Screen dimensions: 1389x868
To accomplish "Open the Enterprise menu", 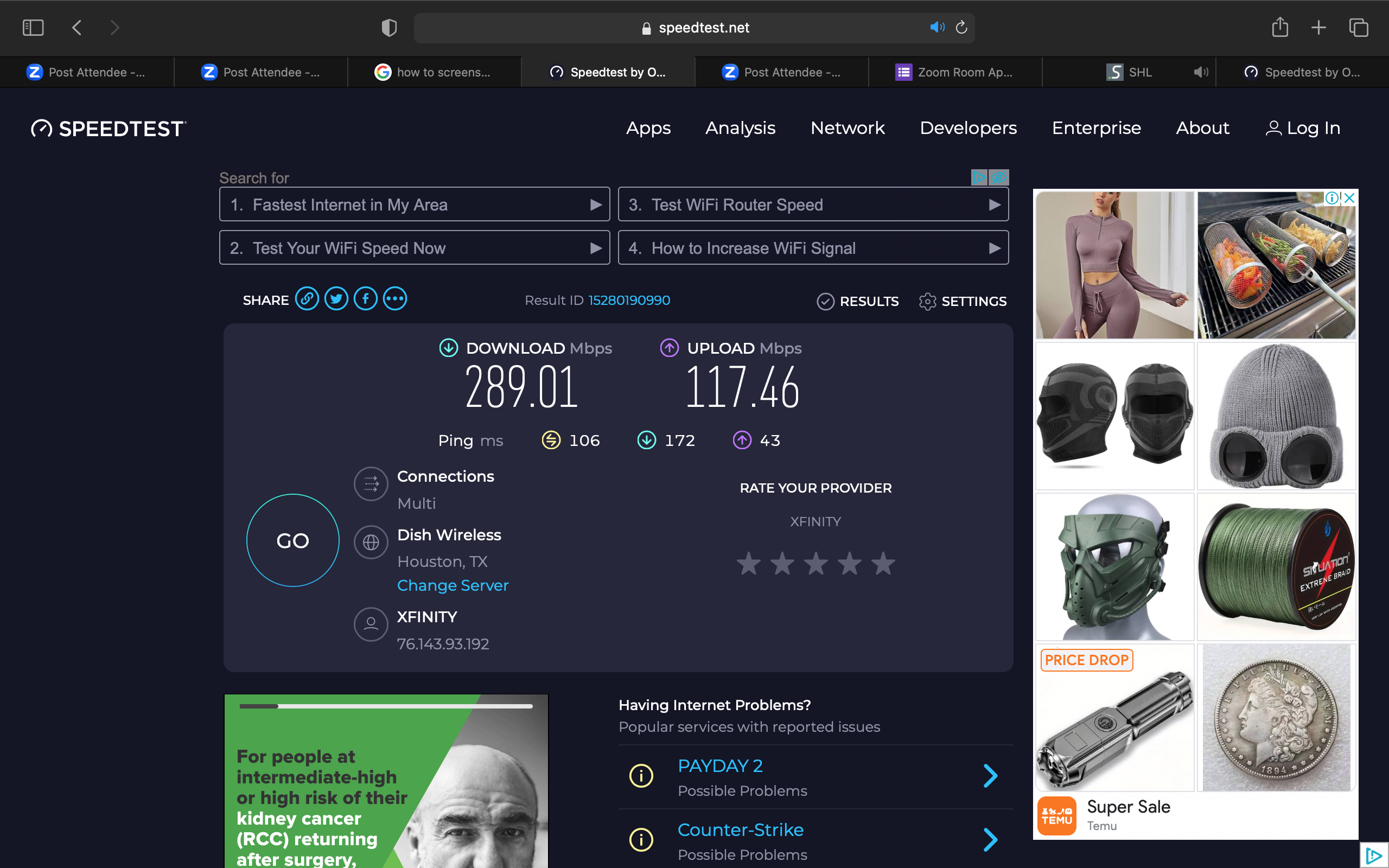I will point(1096,128).
